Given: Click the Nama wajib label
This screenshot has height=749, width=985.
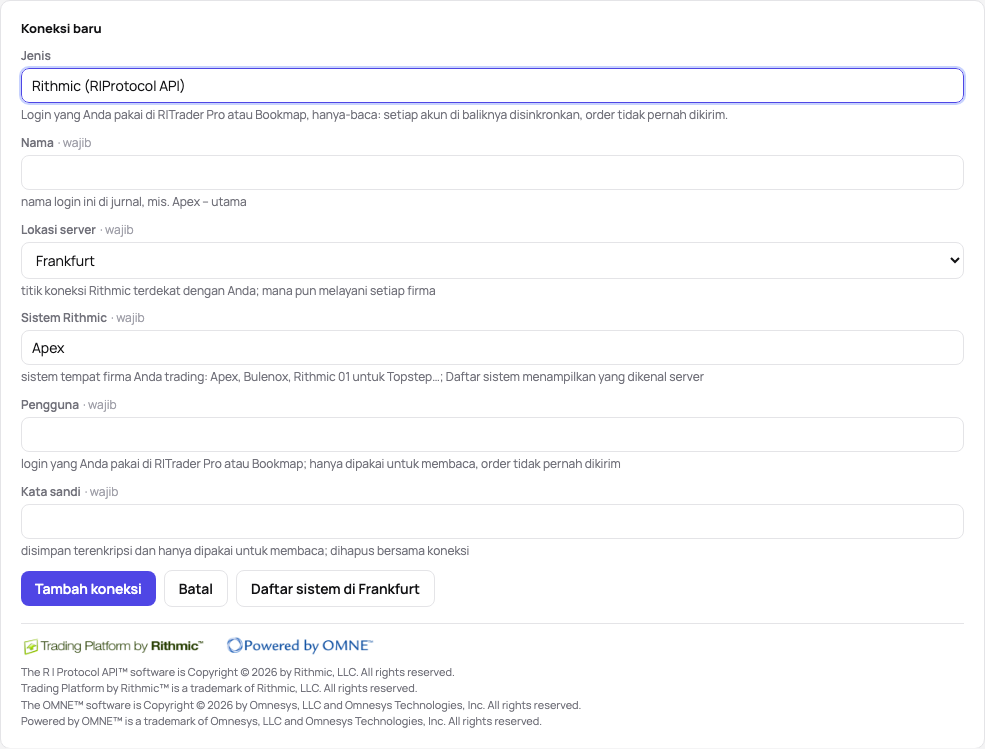Looking at the screenshot, I should coord(56,143).
